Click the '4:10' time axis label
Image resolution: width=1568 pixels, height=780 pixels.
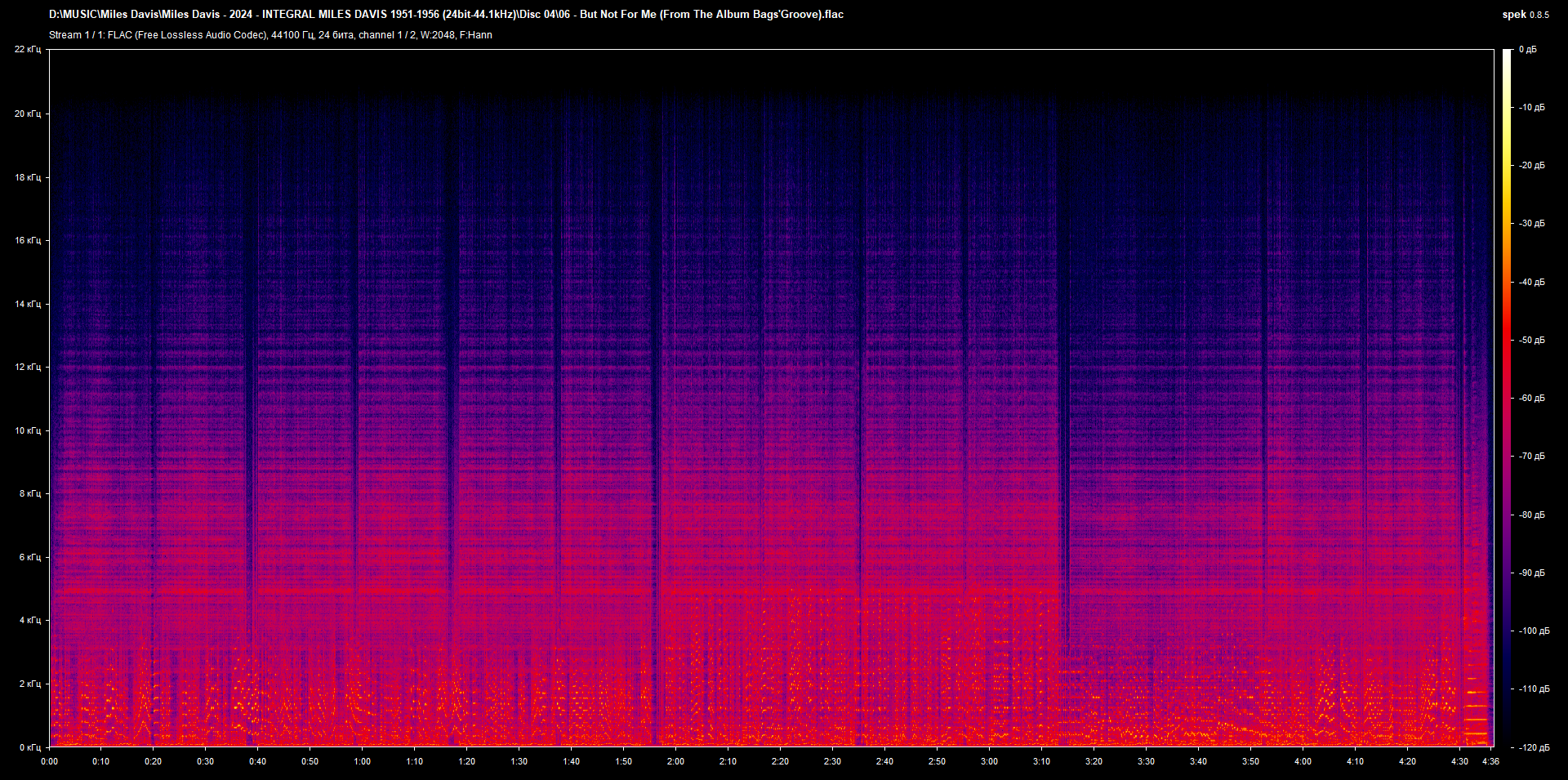1355,761
